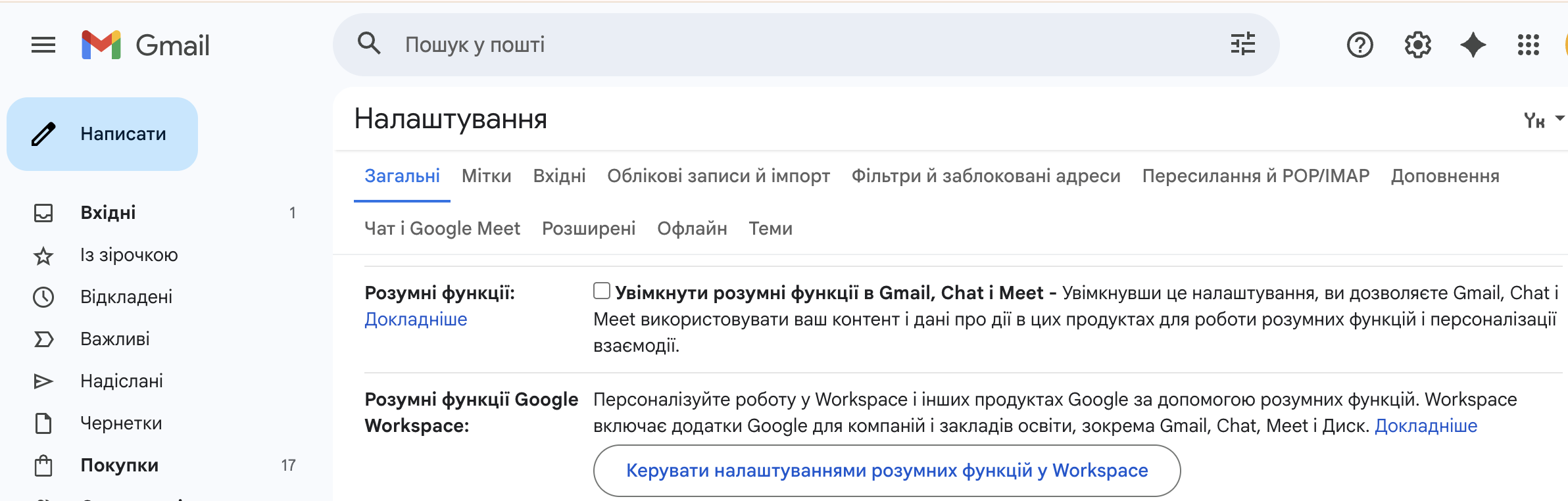Click Керувати налаштуваннями розумних функцій у Workspace
The width and height of the screenshot is (1568, 501).
[x=887, y=471]
